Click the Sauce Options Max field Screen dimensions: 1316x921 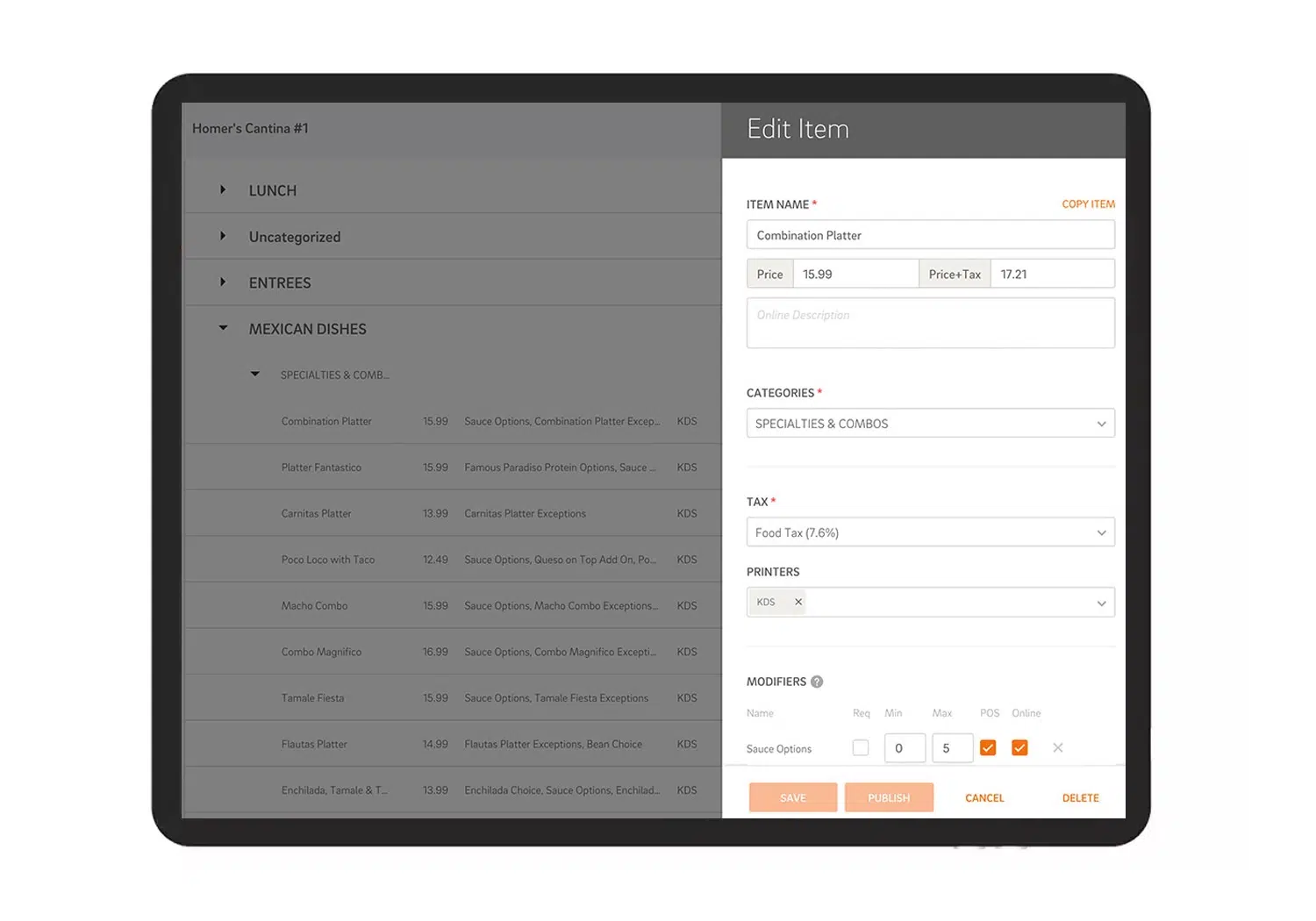point(952,748)
